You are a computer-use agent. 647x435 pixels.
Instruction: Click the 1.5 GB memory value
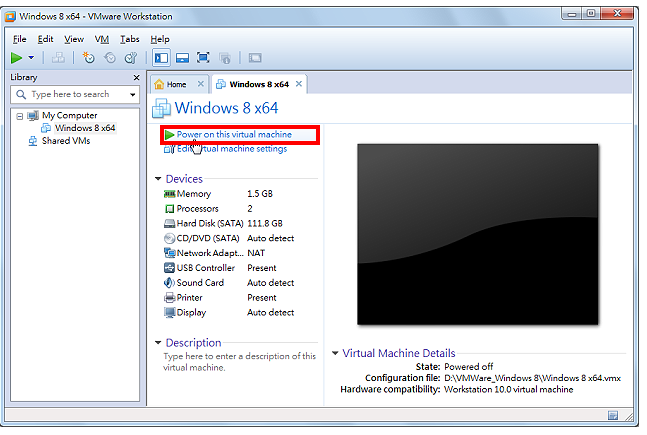(x=260, y=194)
